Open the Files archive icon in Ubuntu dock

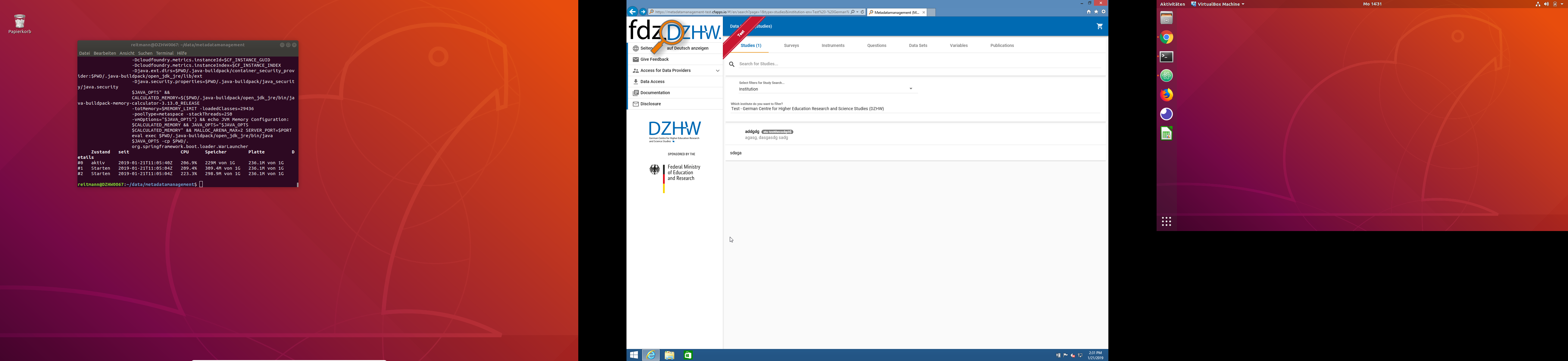tap(1166, 18)
